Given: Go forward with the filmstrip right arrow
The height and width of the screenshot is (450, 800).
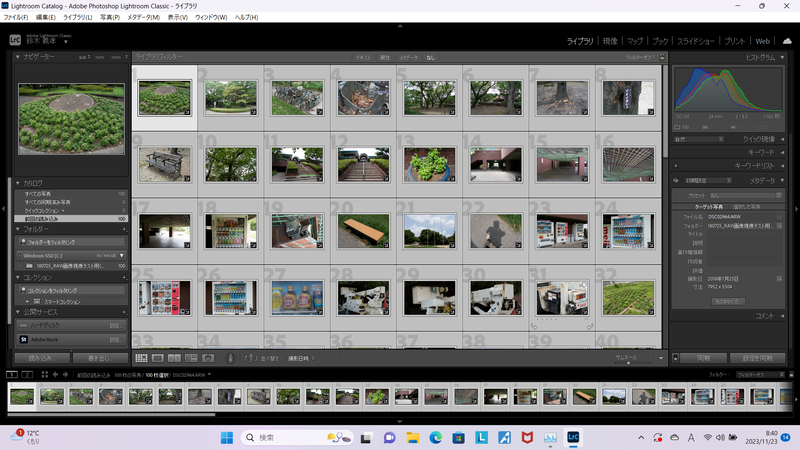Looking at the screenshot, I should (x=65, y=374).
